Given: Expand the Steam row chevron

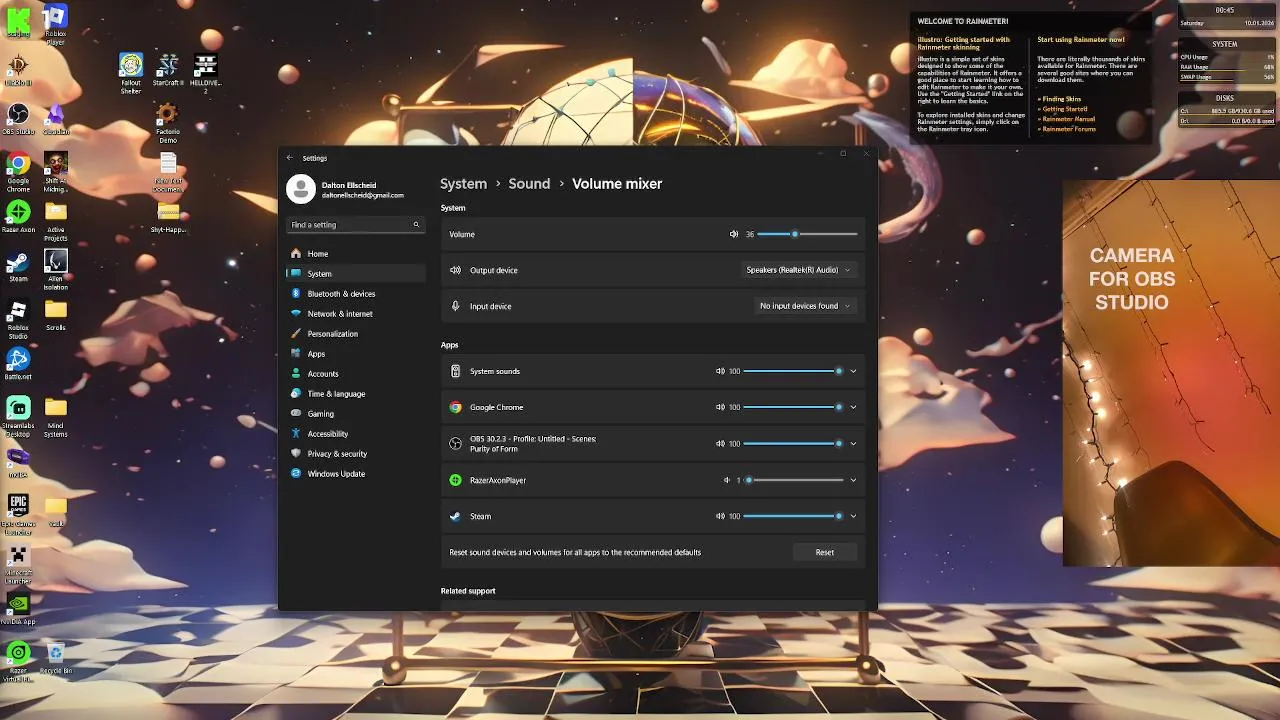Looking at the screenshot, I should [853, 516].
